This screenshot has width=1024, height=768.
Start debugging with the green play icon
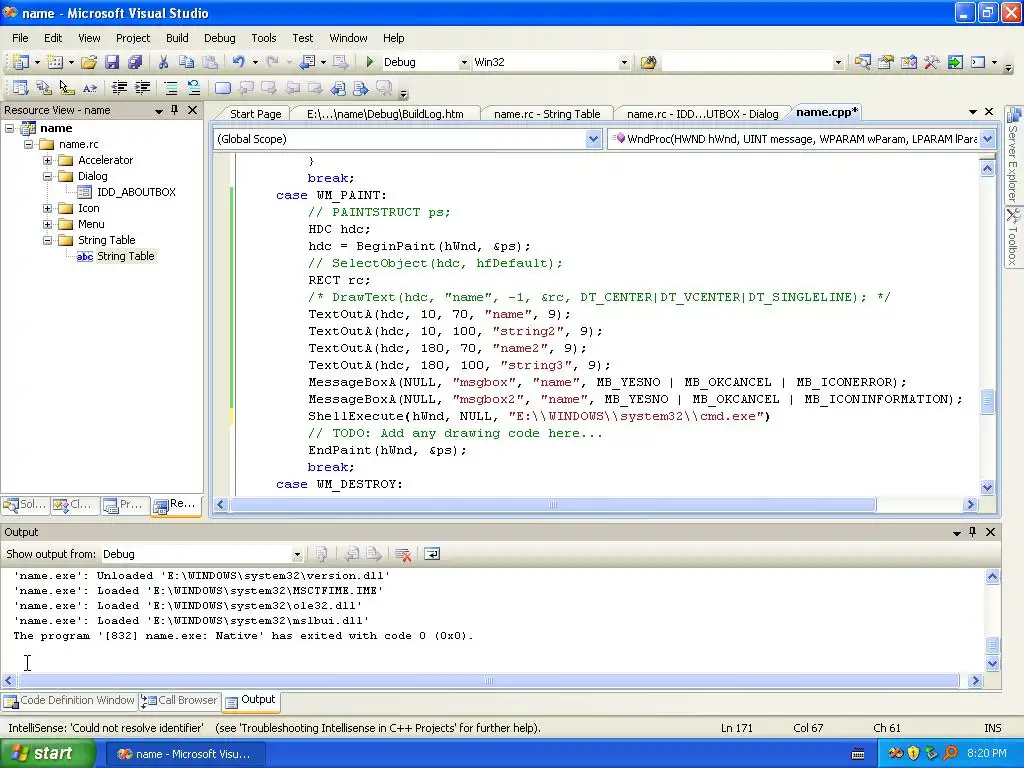pos(370,62)
